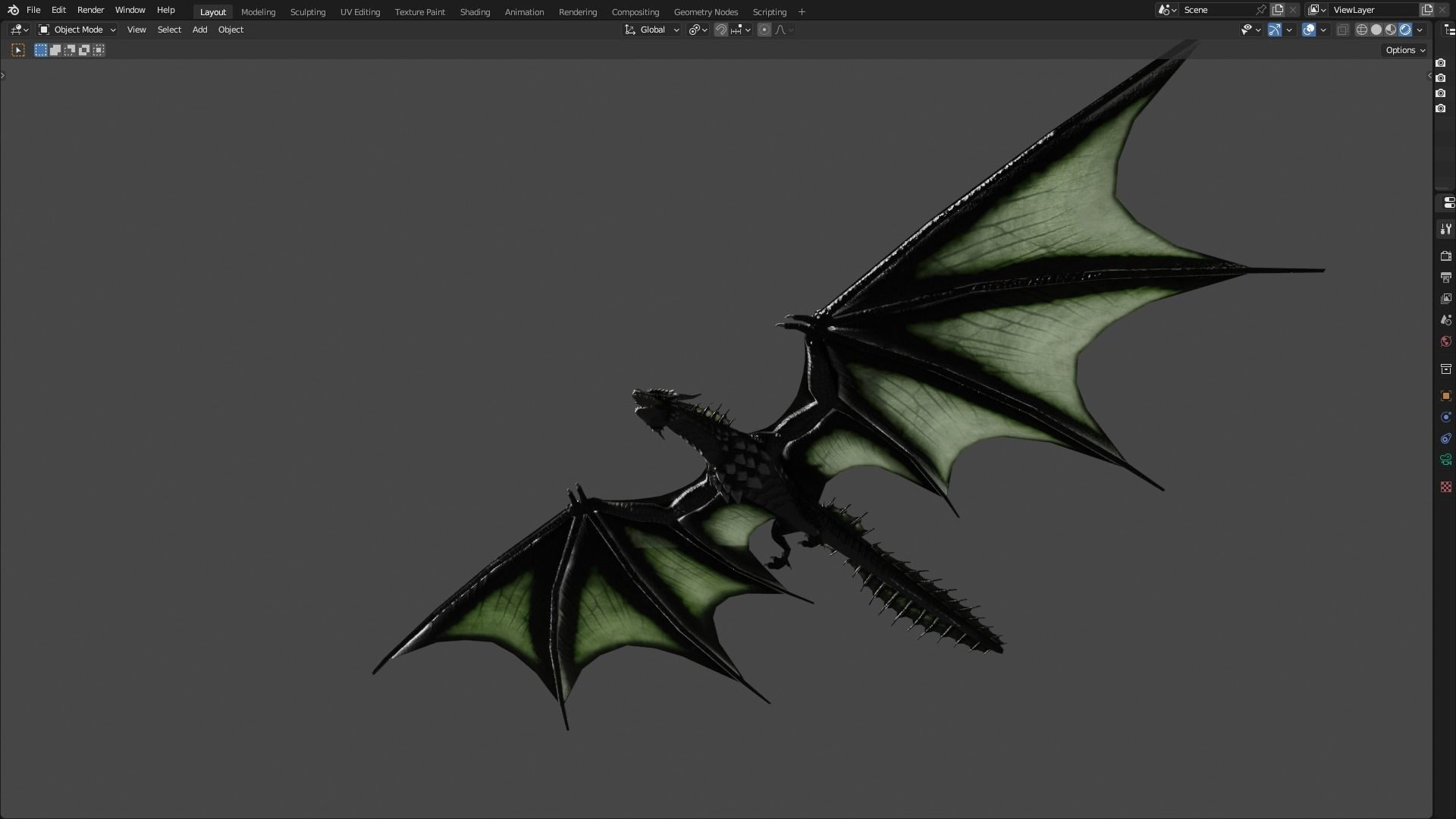Viewport: 1456px width, 819px height.
Task: Click new scene icon
Action: (x=1278, y=10)
